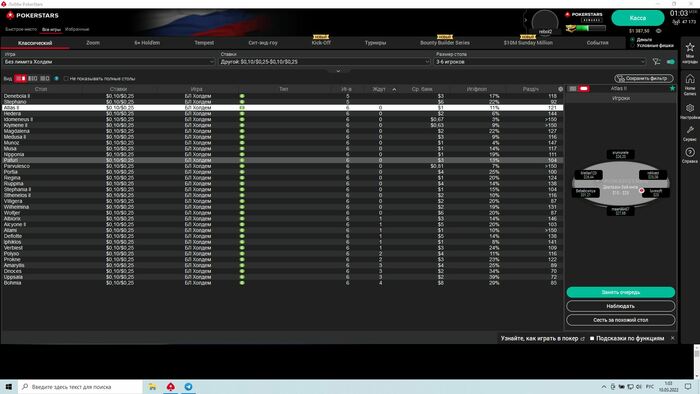Open the Sunday Million tab
The height and width of the screenshot is (394, 700).
(528, 43)
